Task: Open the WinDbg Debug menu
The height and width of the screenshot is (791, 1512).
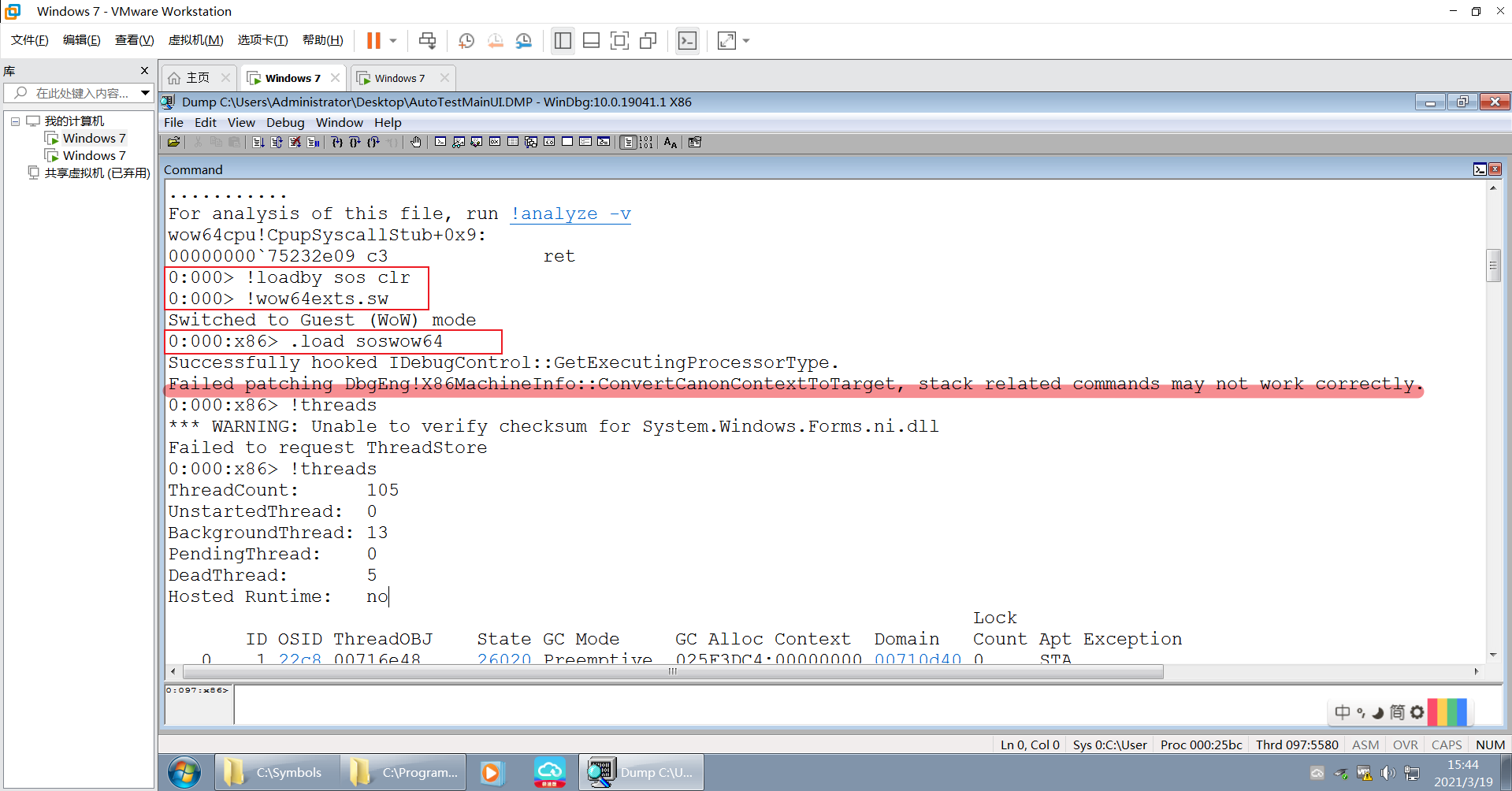Action: point(285,122)
